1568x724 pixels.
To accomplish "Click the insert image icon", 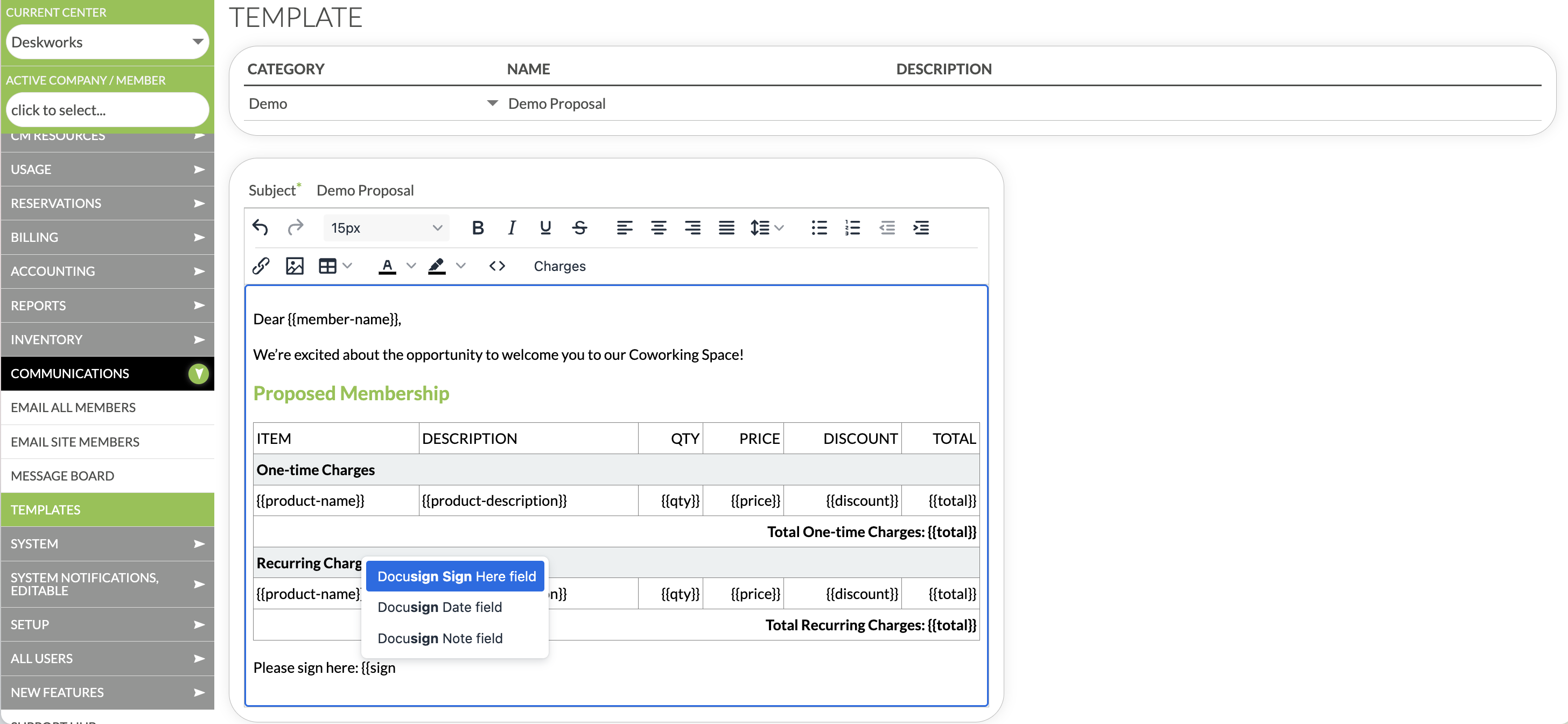I will pyautogui.click(x=295, y=266).
